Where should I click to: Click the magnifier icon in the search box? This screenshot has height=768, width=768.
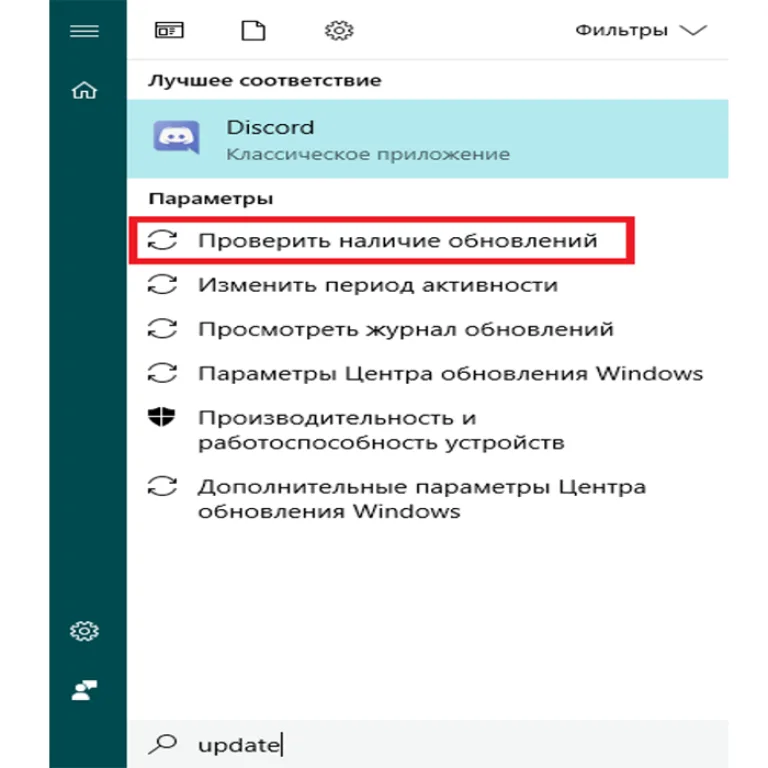click(x=163, y=744)
